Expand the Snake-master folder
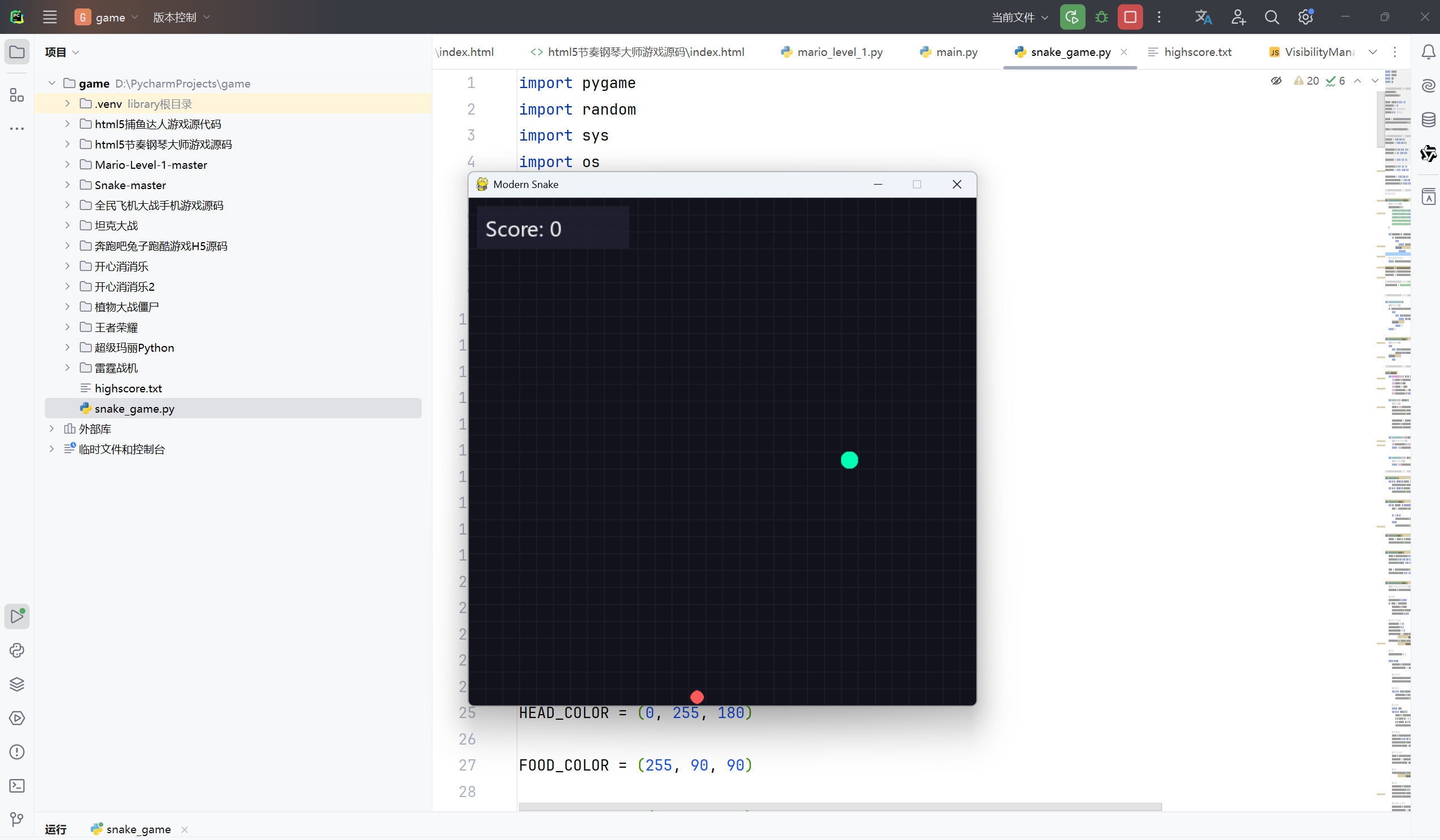This screenshot has height=840, width=1440. click(x=67, y=185)
